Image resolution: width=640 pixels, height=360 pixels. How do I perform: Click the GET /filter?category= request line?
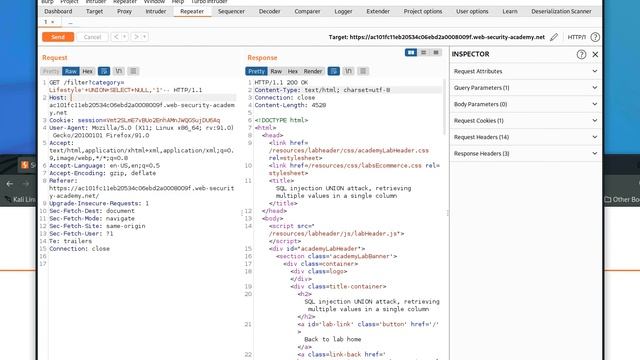point(125,86)
